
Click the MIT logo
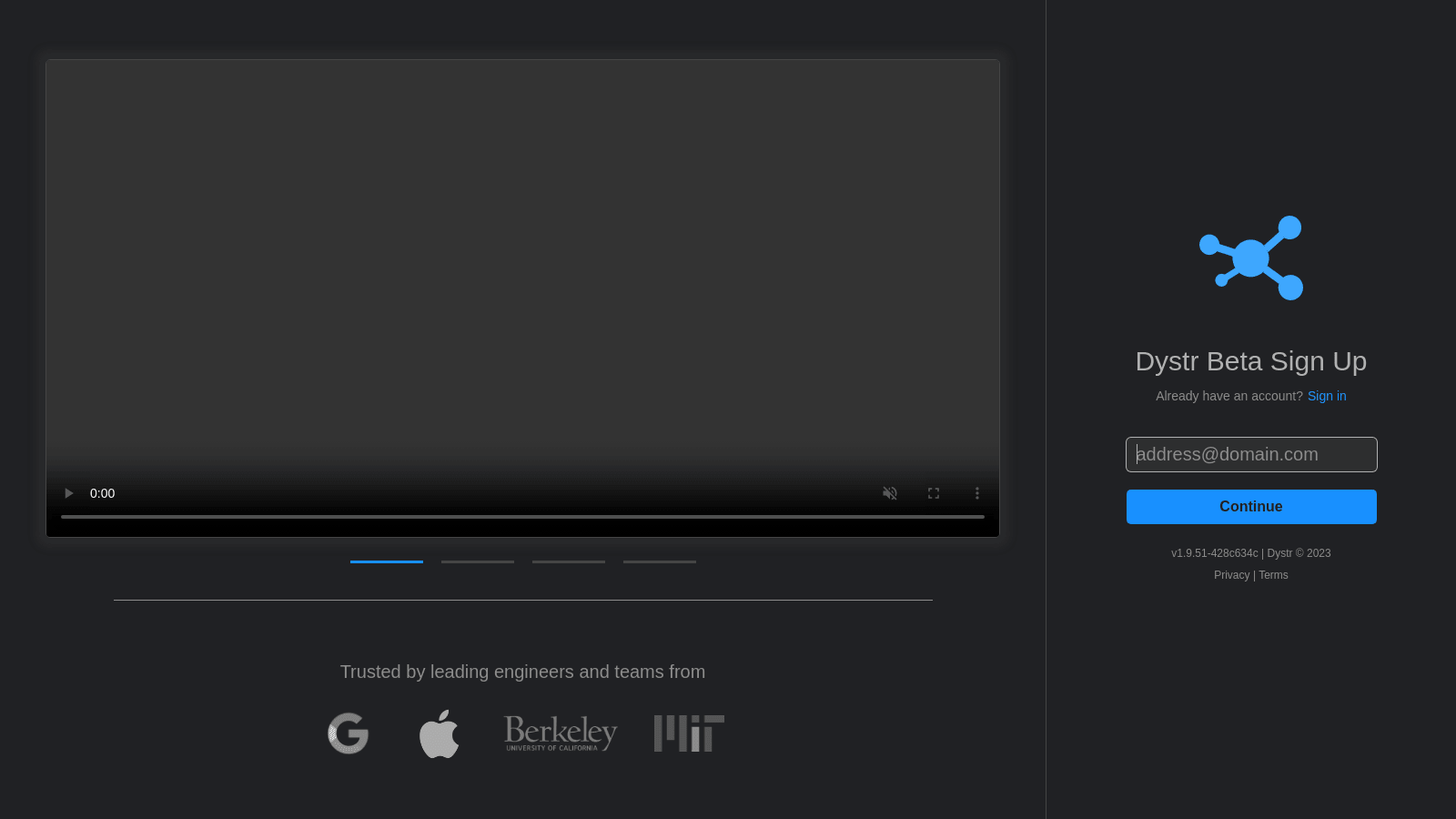click(689, 733)
